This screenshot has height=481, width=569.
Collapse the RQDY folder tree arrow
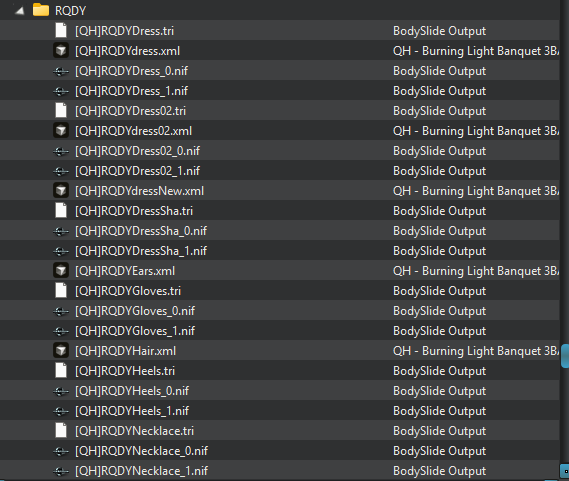tap(20, 11)
